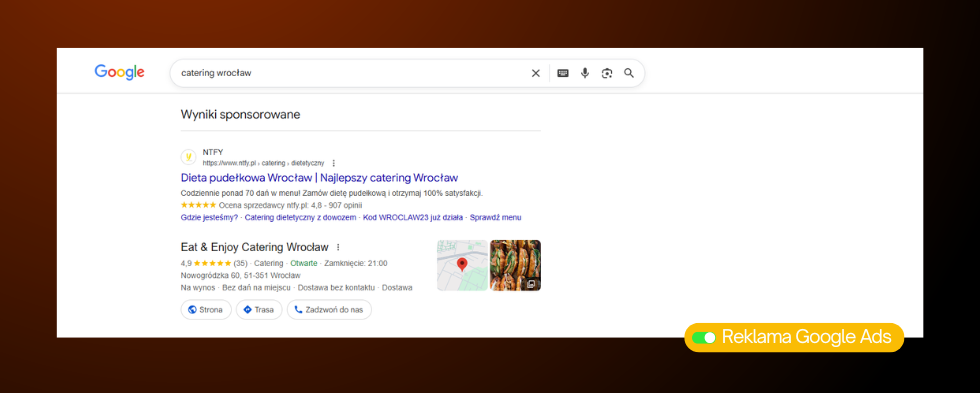980x393 pixels.
Task: Click the NTFY ad URL text
Action: point(263,163)
